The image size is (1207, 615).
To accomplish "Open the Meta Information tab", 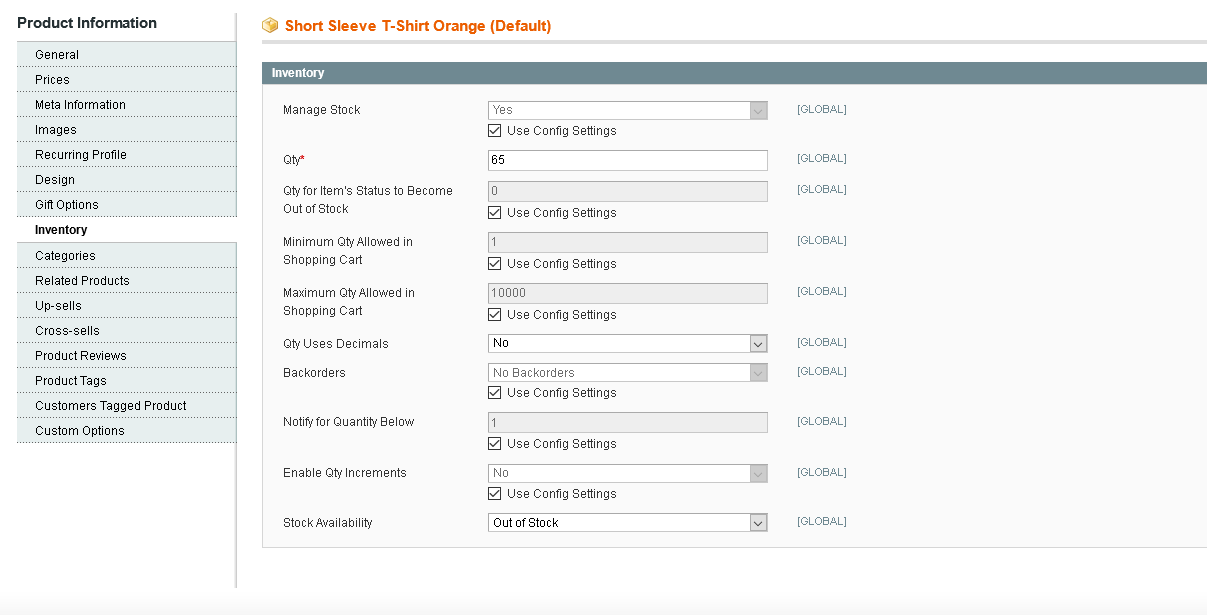I will [x=80, y=105].
